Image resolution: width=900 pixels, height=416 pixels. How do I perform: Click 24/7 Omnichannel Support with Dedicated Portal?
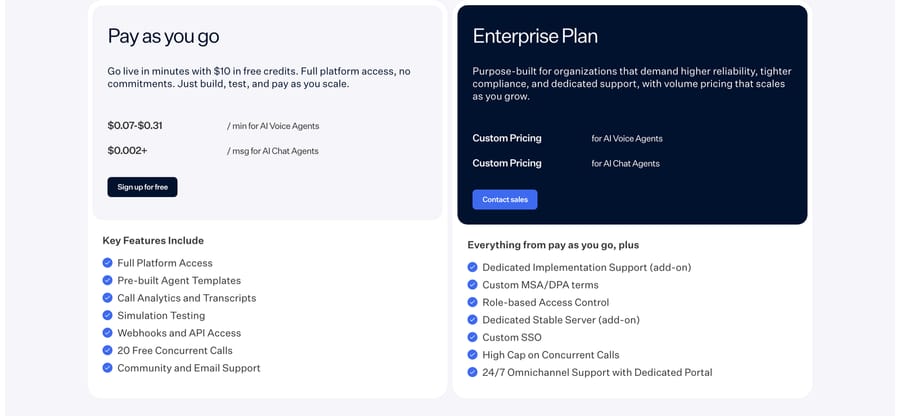pos(597,373)
